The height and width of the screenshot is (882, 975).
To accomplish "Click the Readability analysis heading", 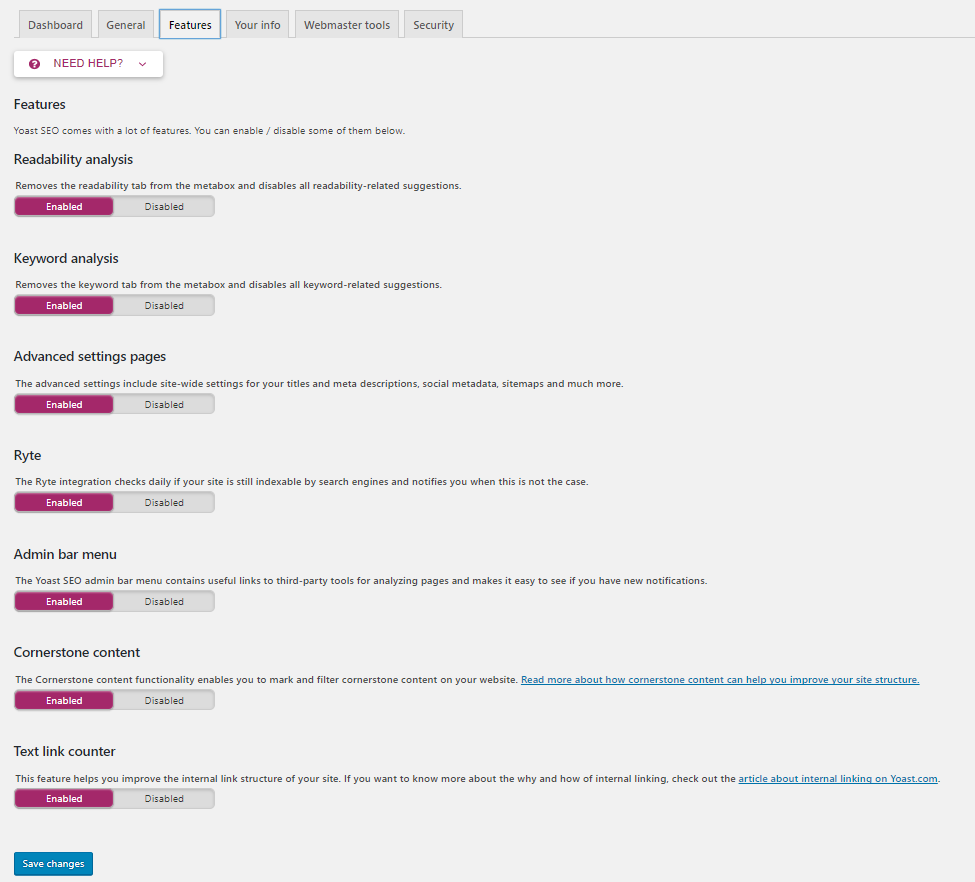I will click(73, 159).
